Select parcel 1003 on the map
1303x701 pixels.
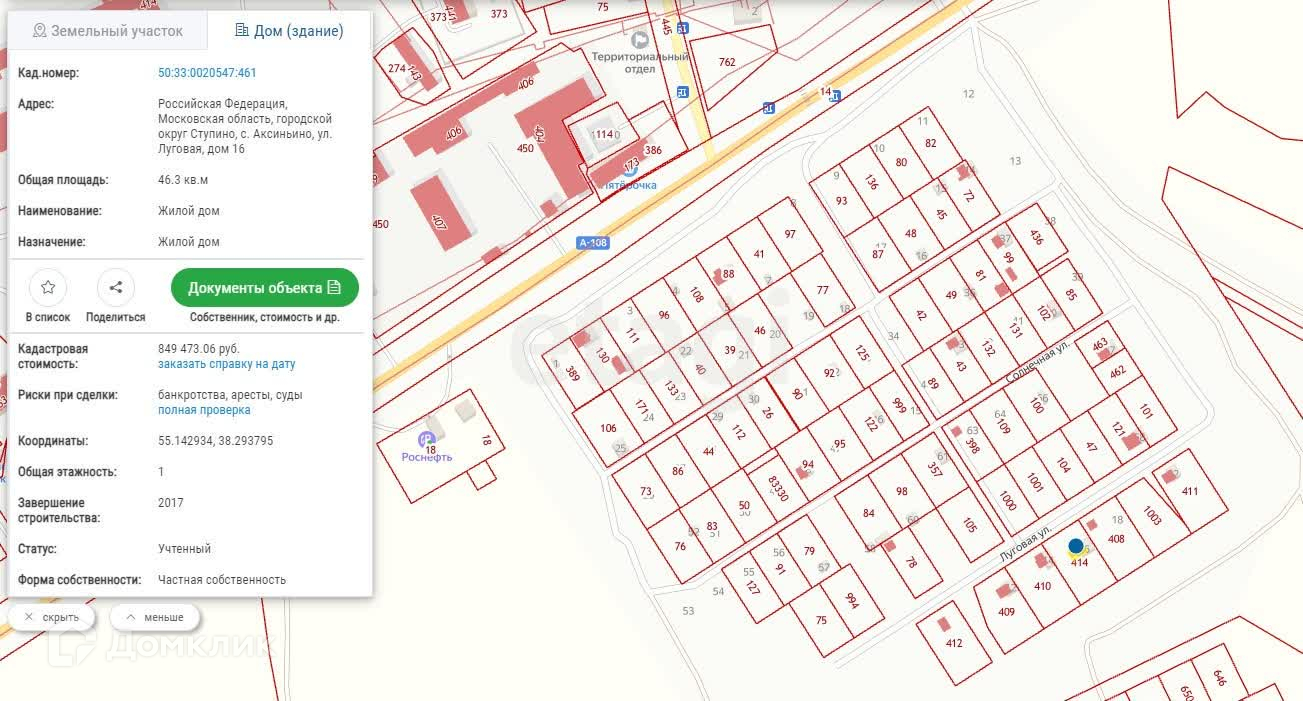click(x=1152, y=516)
